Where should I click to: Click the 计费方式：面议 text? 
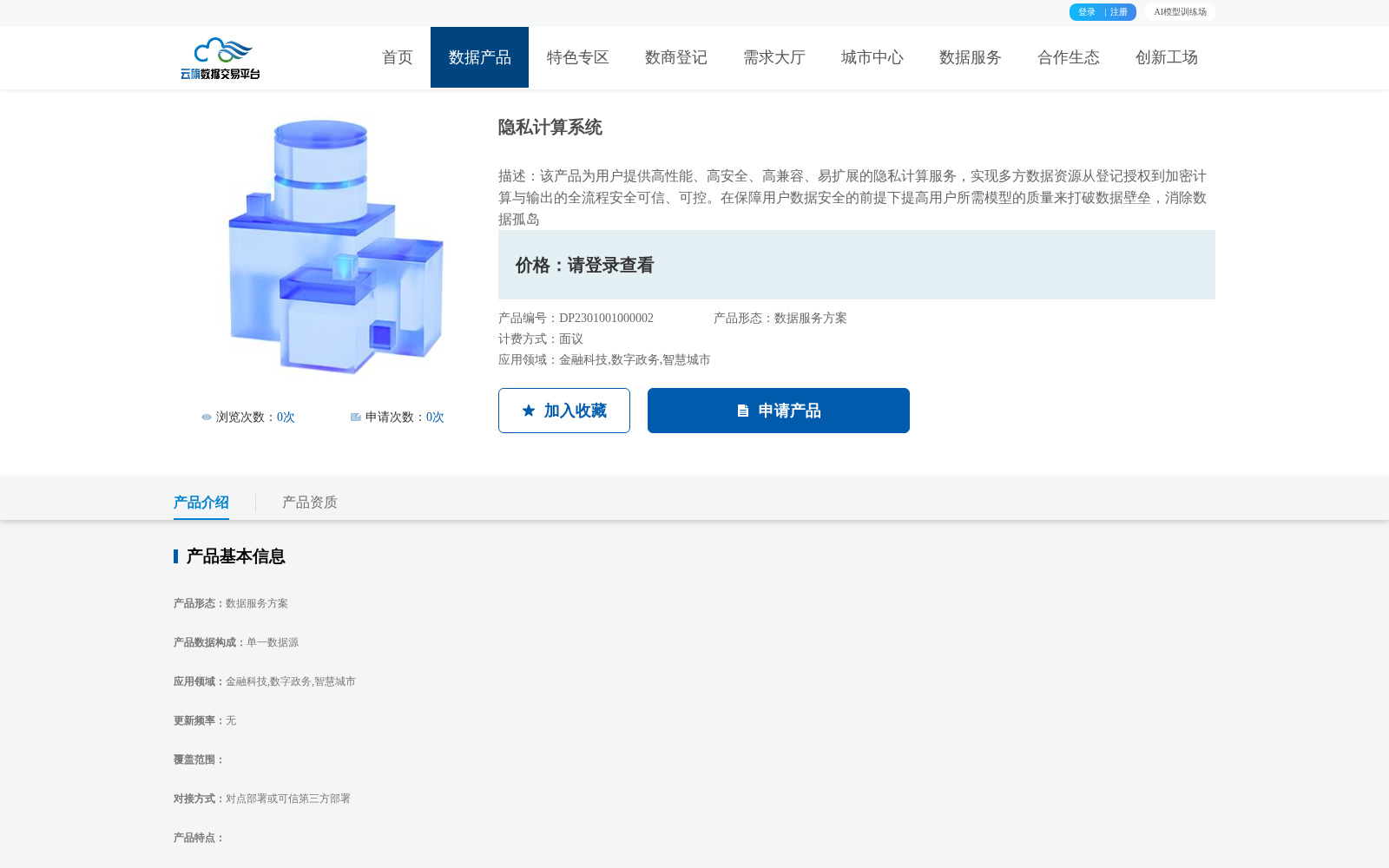click(541, 339)
